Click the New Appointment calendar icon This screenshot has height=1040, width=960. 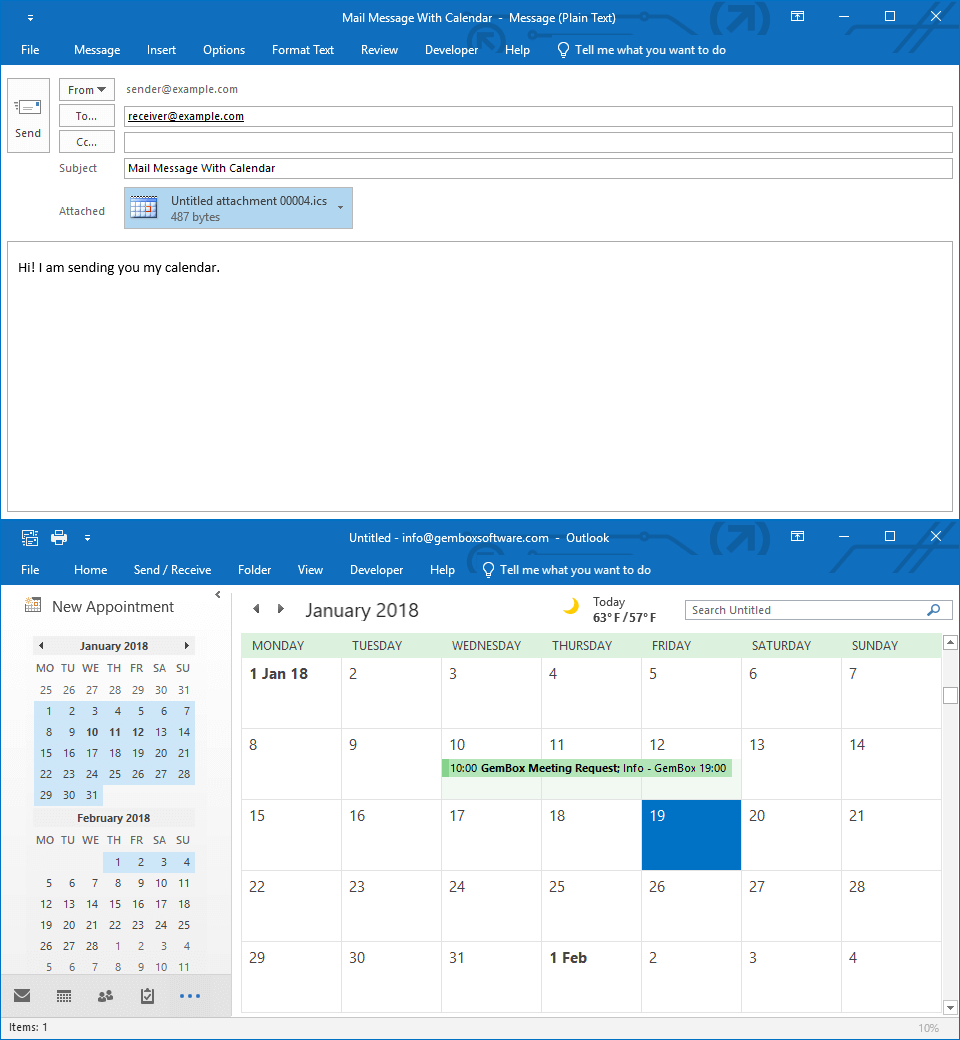pos(33,606)
